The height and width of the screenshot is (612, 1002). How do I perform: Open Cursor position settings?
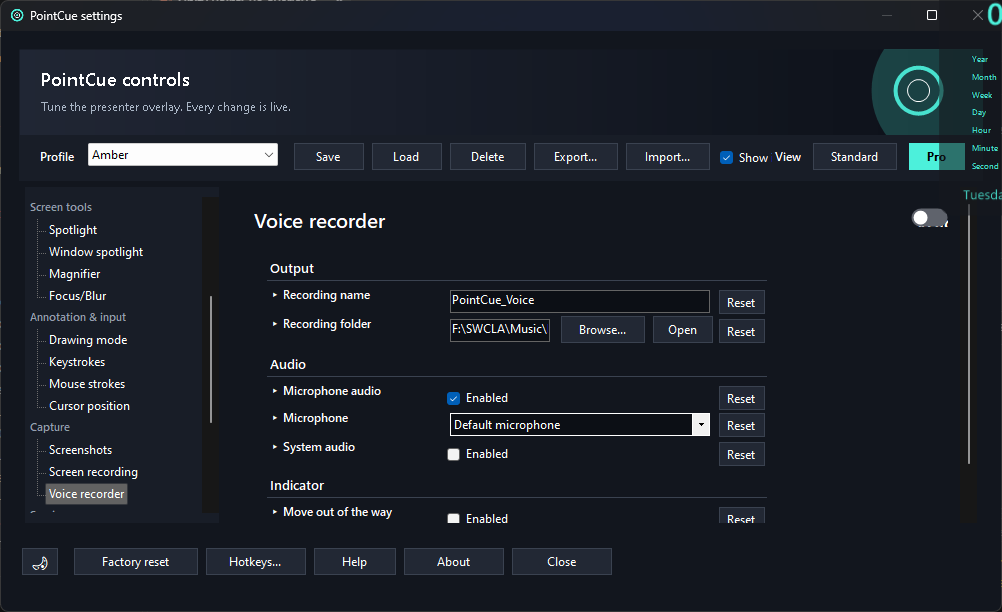[x=89, y=406]
